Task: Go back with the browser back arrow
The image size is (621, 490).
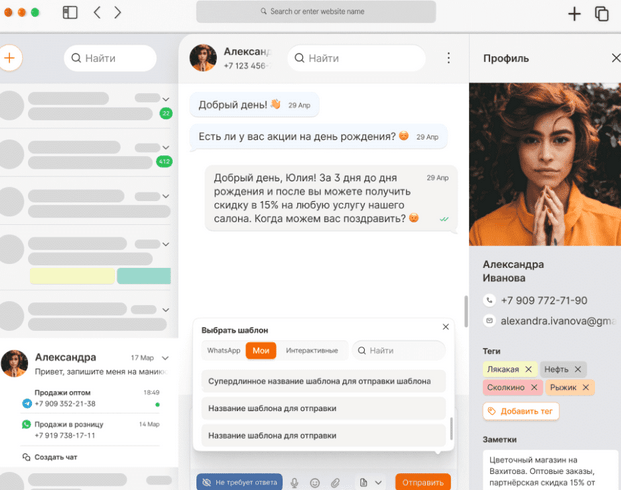Action: coord(97,12)
